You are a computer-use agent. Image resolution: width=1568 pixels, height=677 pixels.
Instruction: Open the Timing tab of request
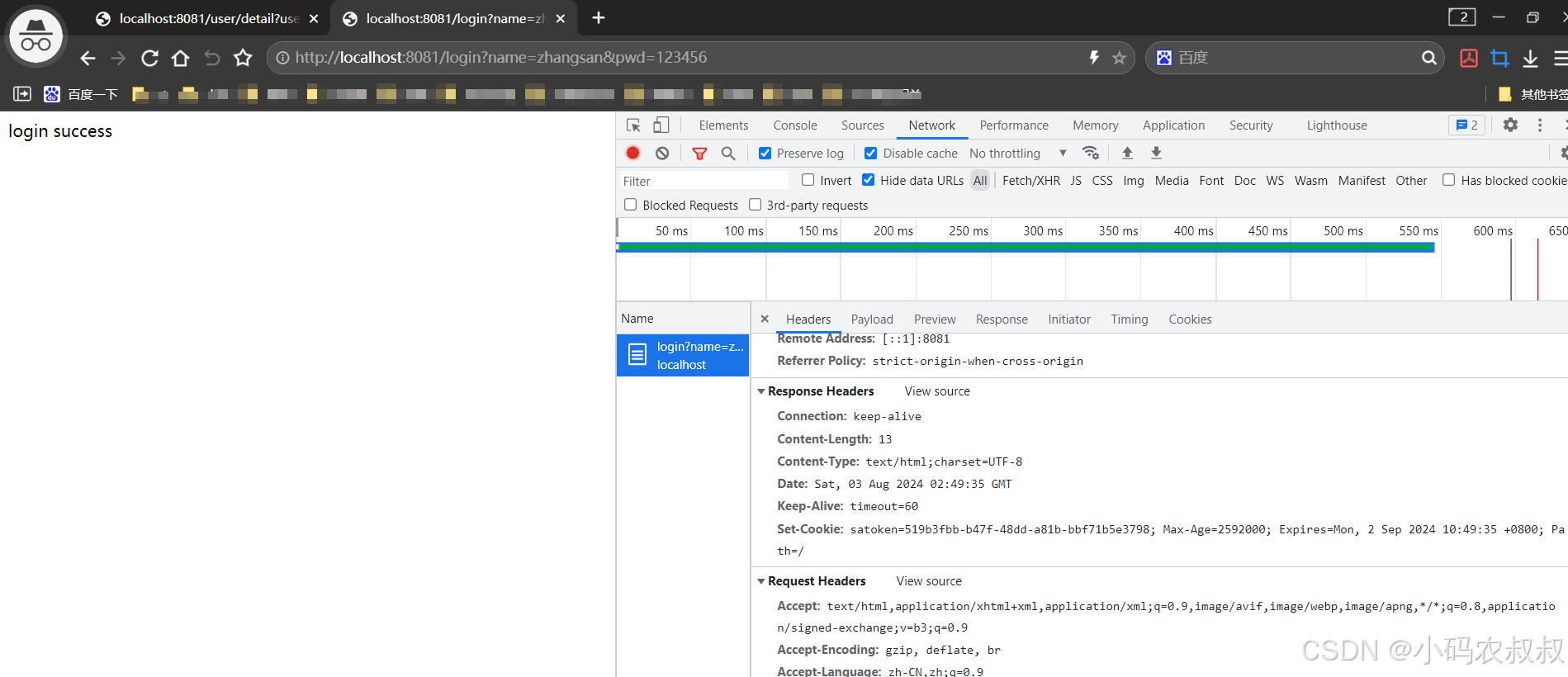tap(1129, 320)
